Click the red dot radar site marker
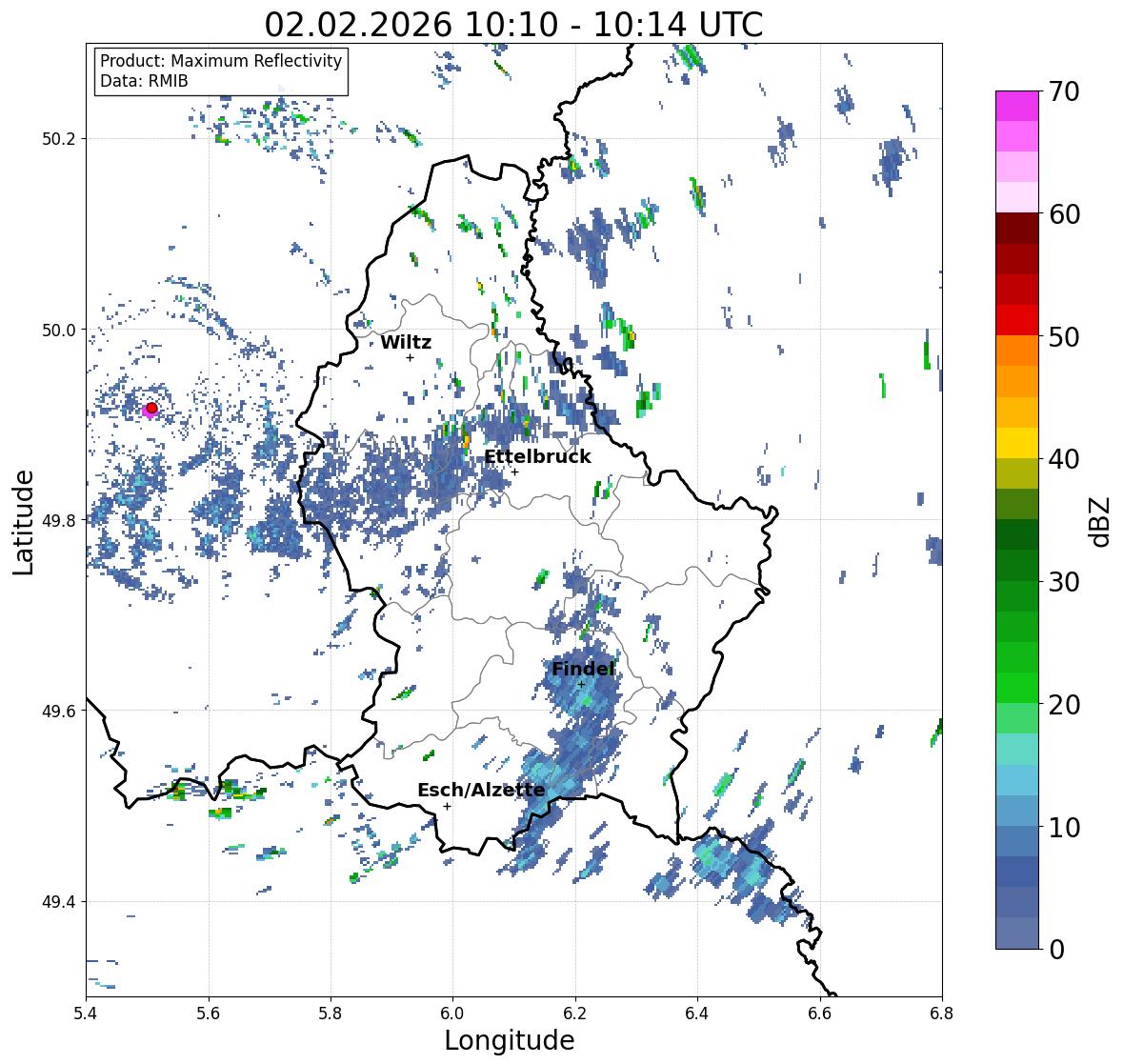Image resolution: width=1123 pixels, height=1064 pixels. tap(151, 408)
